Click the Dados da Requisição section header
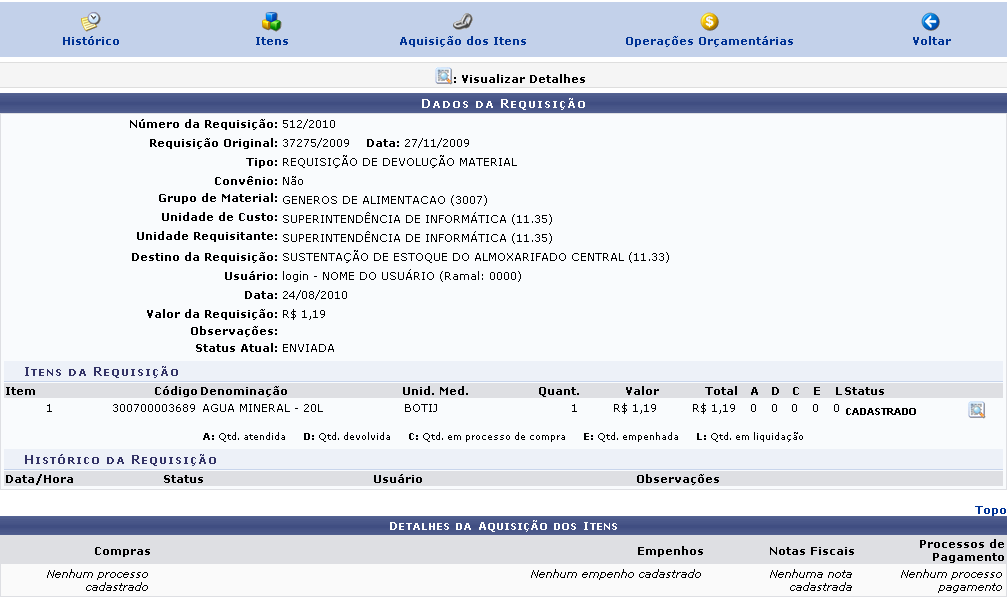This screenshot has width=1007, height=603. tap(504, 103)
